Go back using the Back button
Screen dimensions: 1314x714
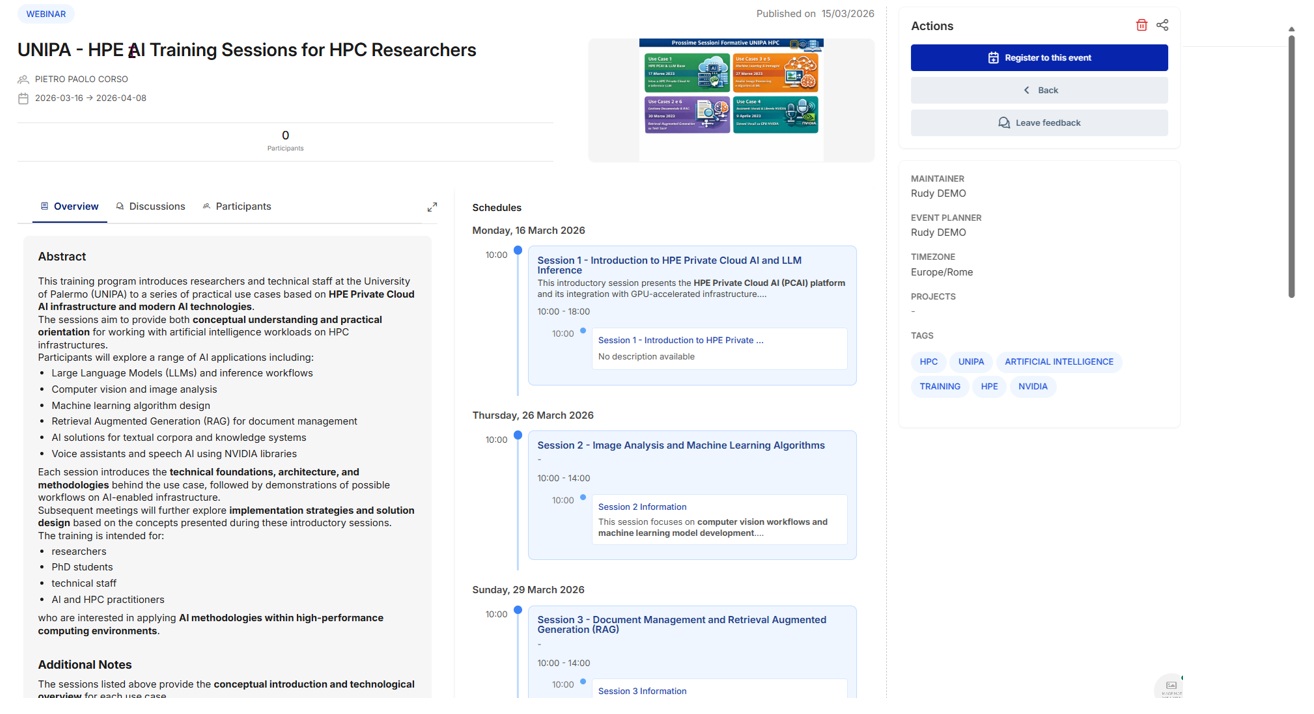coord(1039,90)
